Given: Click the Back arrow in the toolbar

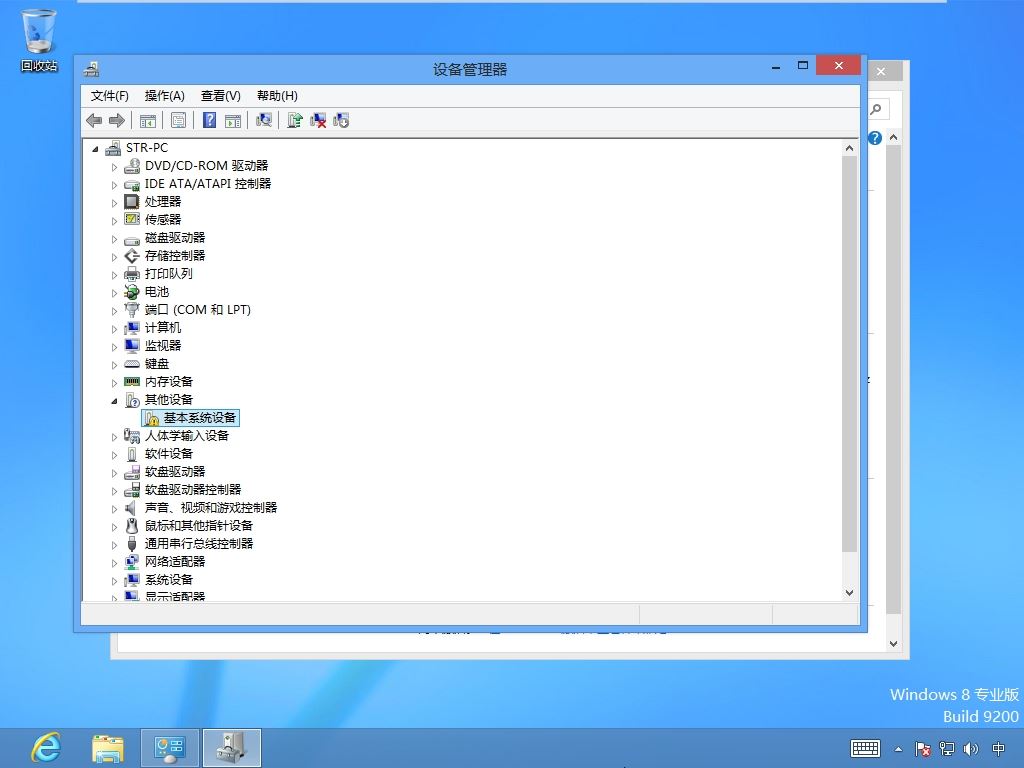Looking at the screenshot, I should 94,120.
